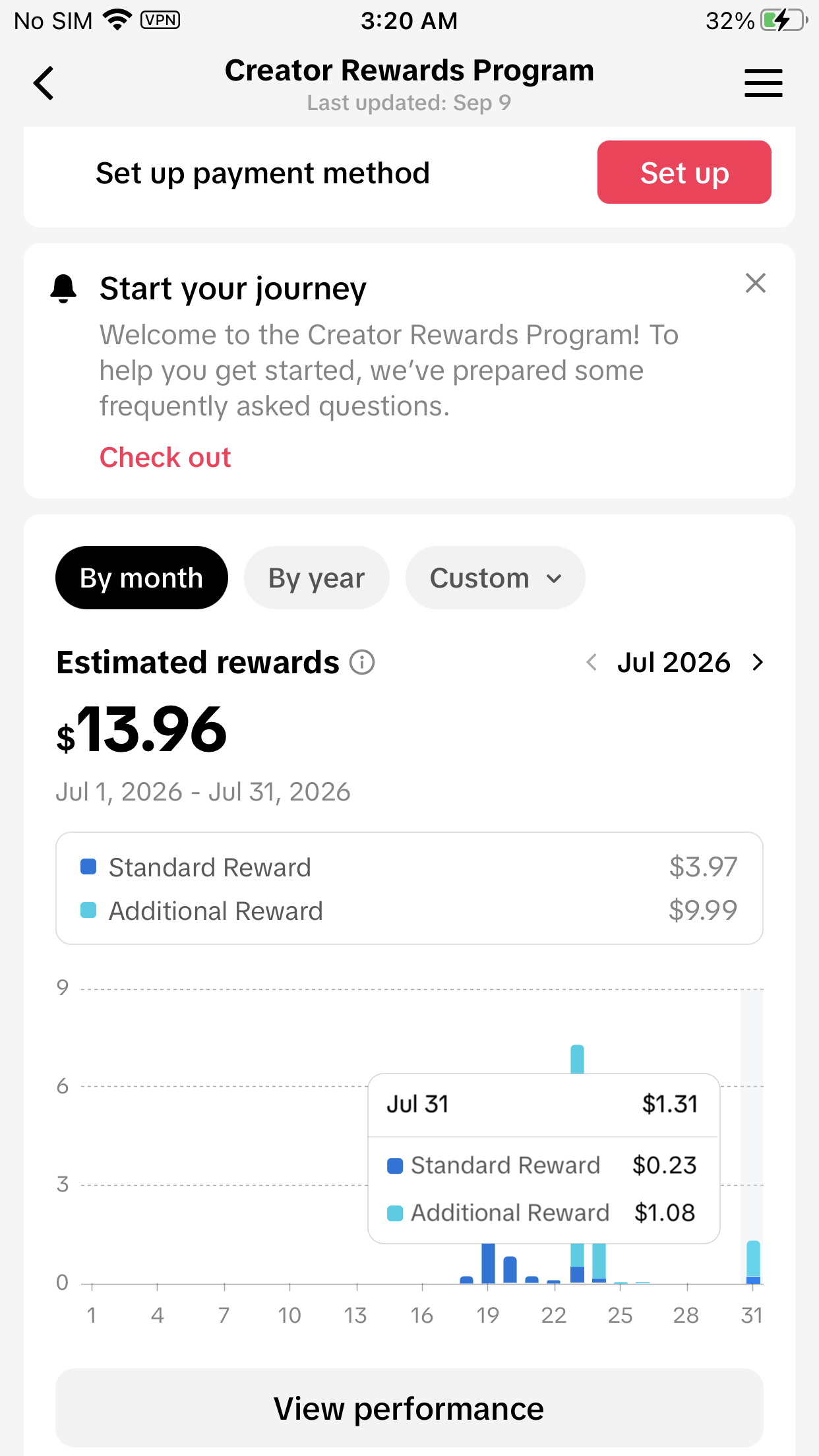
Task: Select the By month tab
Action: tap(142, 578)
